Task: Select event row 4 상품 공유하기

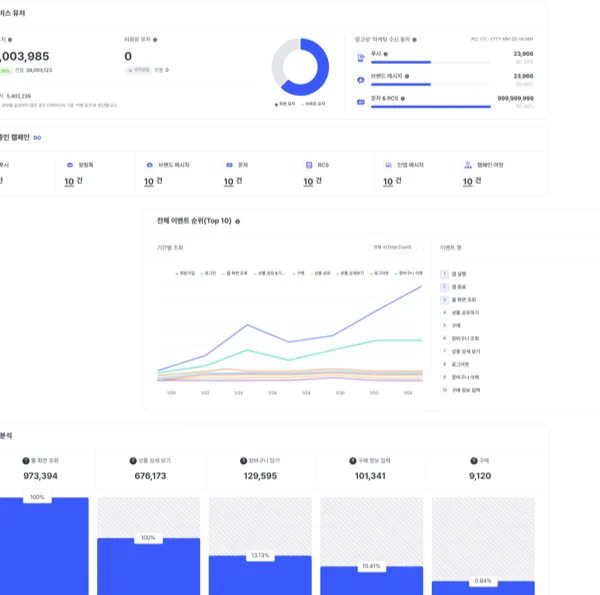Action: tap(461, 313)
